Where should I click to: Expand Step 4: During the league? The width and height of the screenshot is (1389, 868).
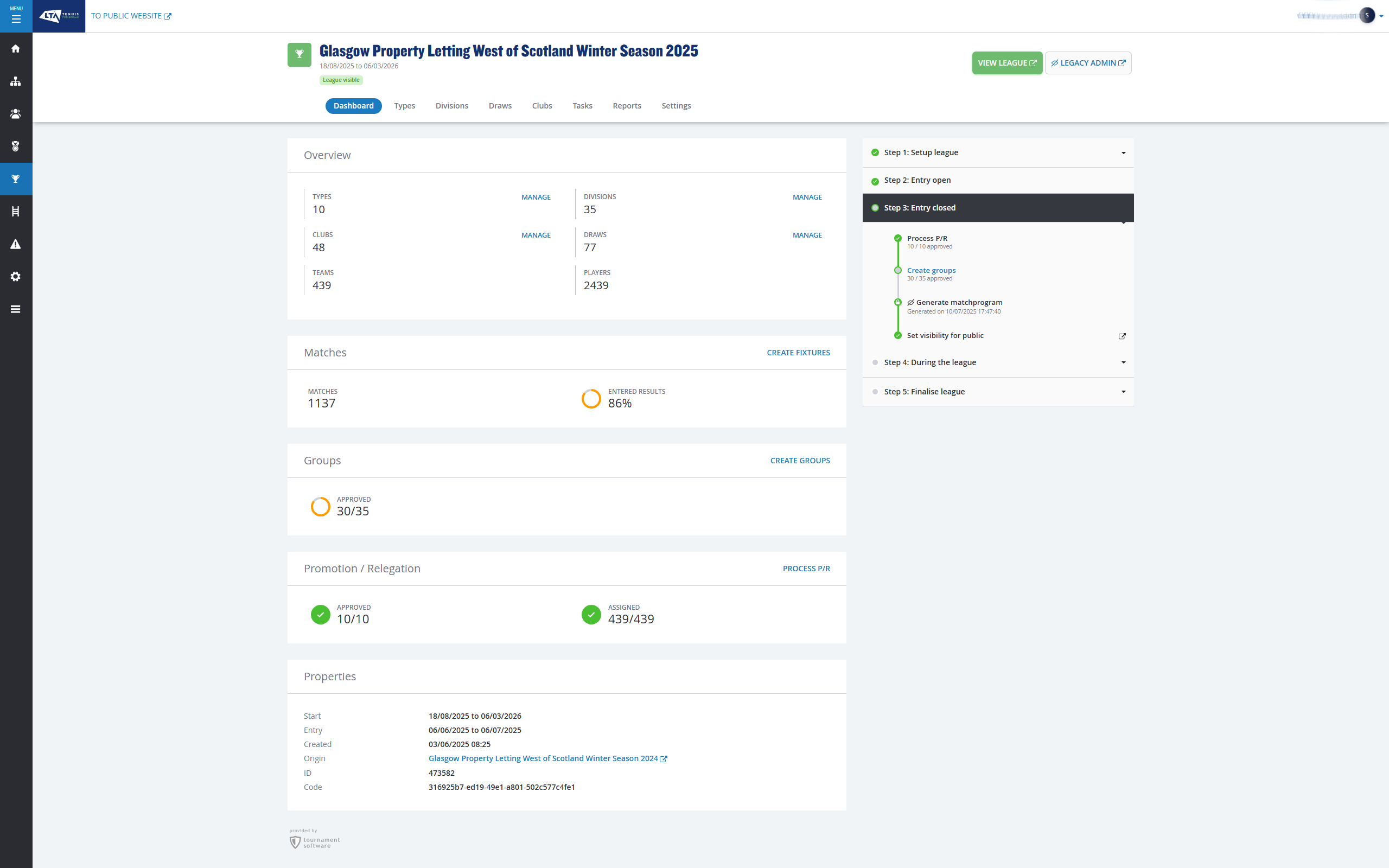point(1123,362)
